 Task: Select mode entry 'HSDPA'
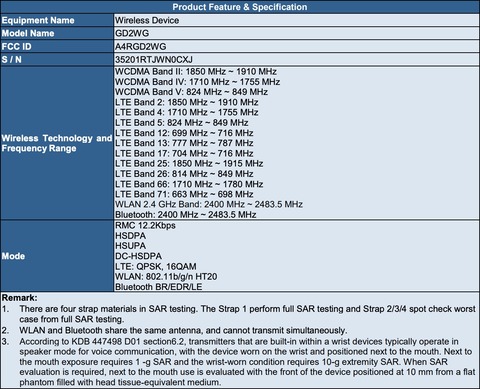tap(130, 236)
